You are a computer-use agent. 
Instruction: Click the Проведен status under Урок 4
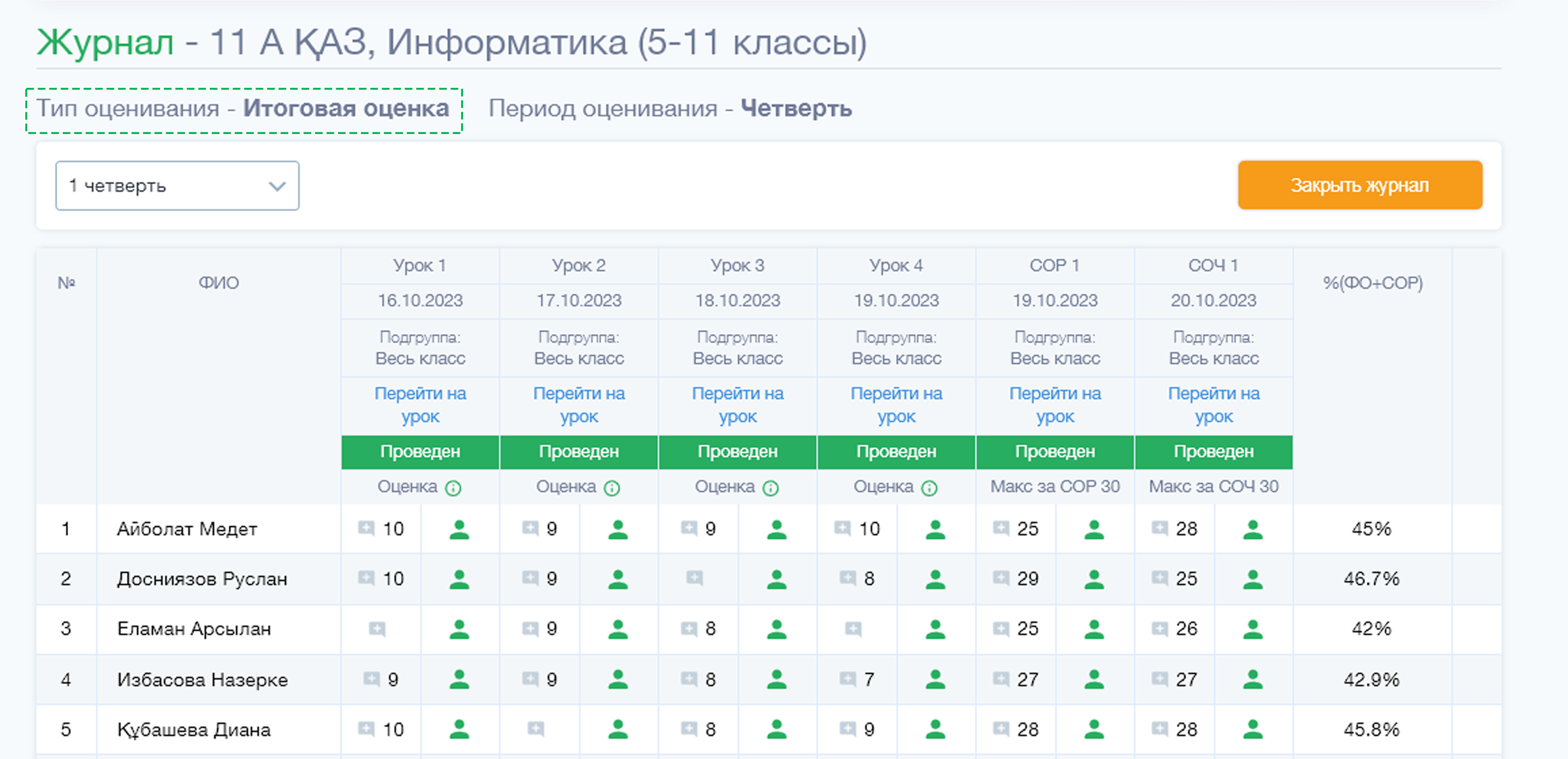click(896, 452)
